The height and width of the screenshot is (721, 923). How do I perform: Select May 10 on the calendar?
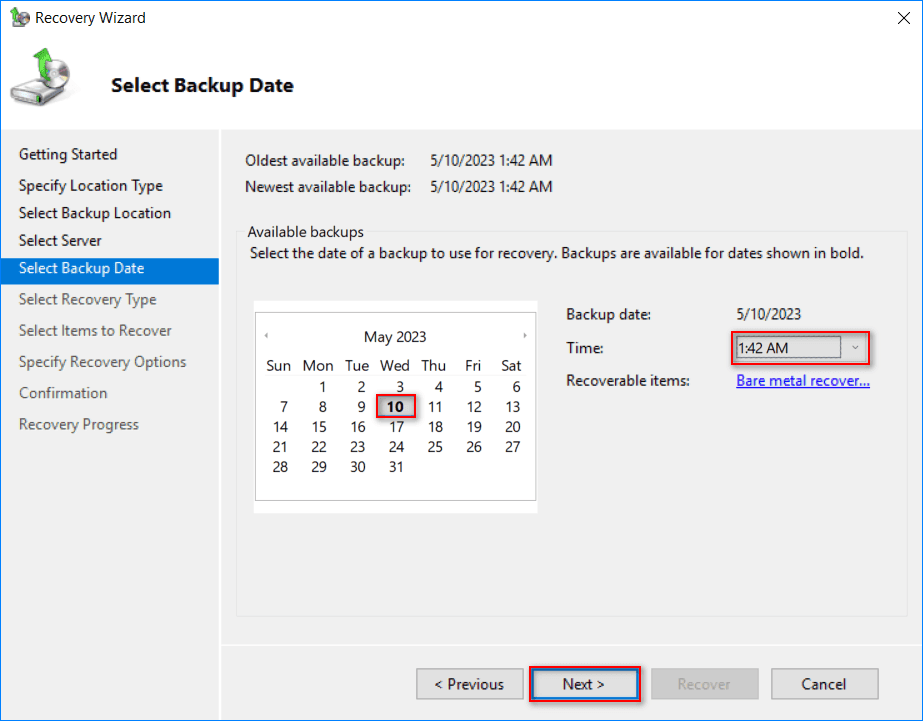pyautogui.click(x=396, y=407)
